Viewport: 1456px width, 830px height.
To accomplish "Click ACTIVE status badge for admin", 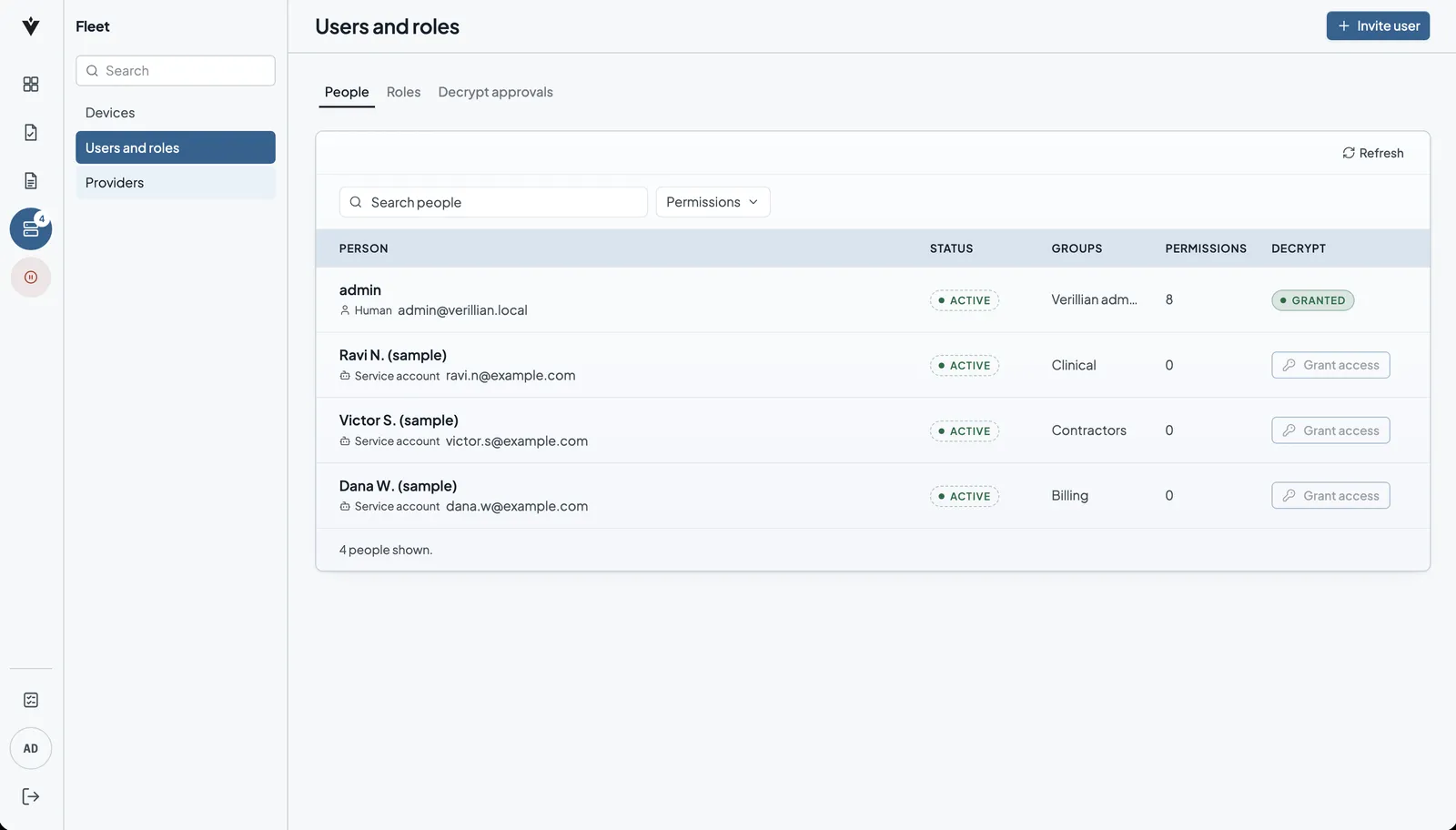I will (x=965, y=300).
